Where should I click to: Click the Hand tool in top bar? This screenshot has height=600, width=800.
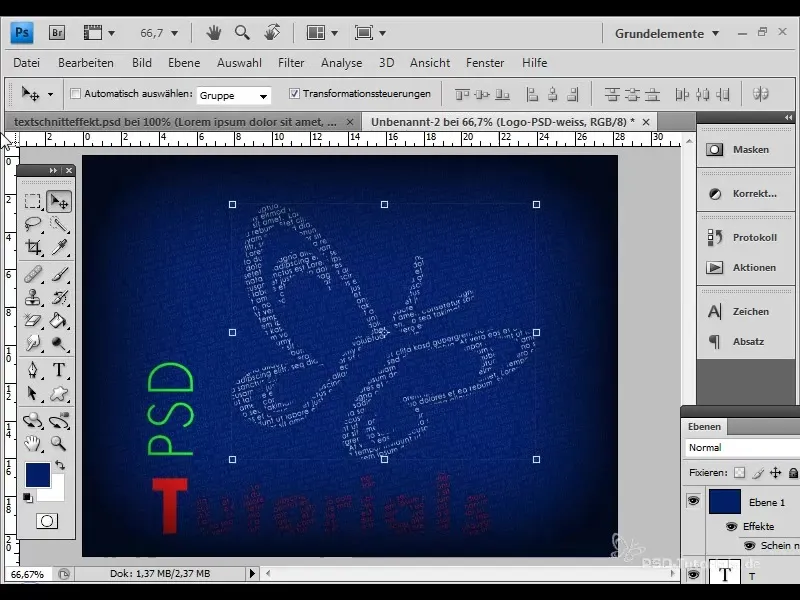(x=213, y=33)
